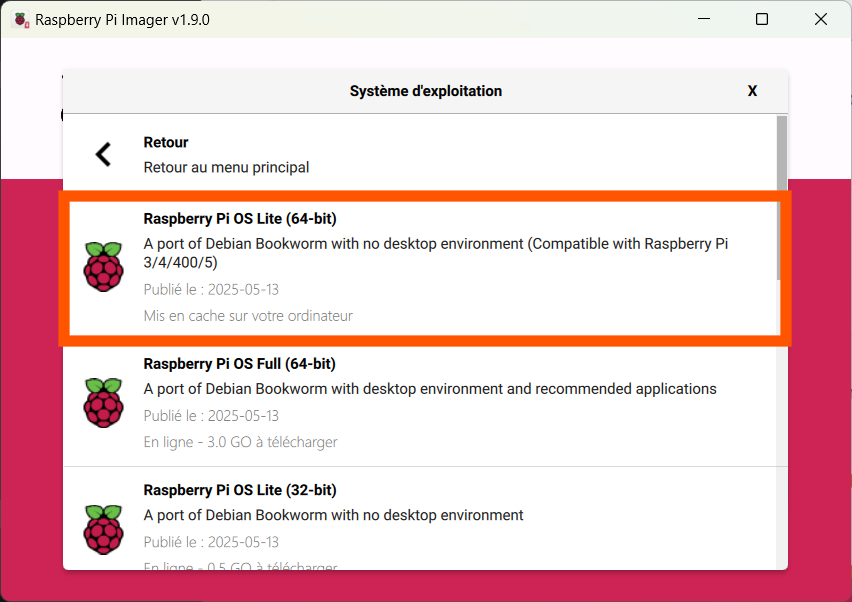Image resolution: width=852 pixels, height=602 pixels.
Task: Click the back chevron arrow icon
Action: (103, 155)
